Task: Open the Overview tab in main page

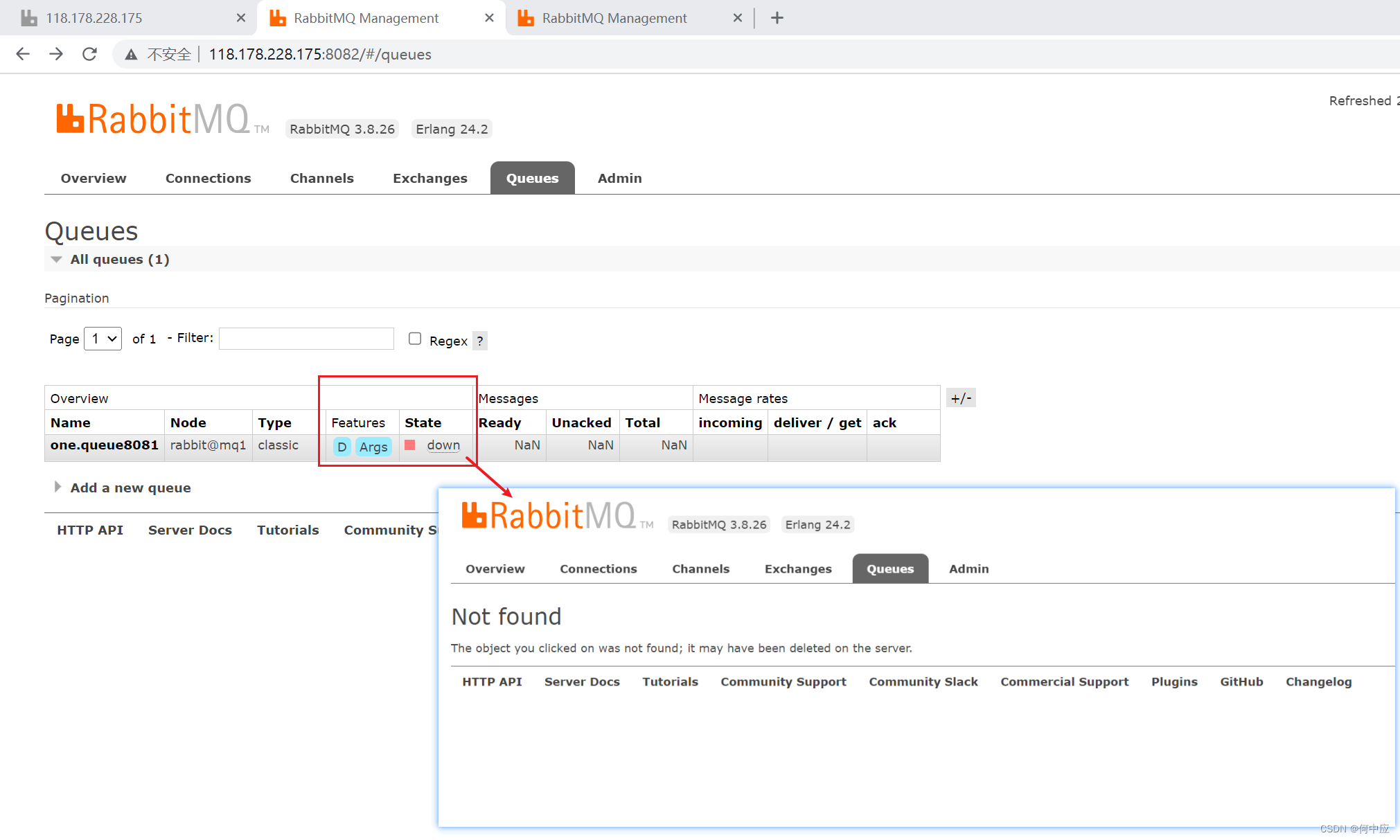Action: click(94, 178)
